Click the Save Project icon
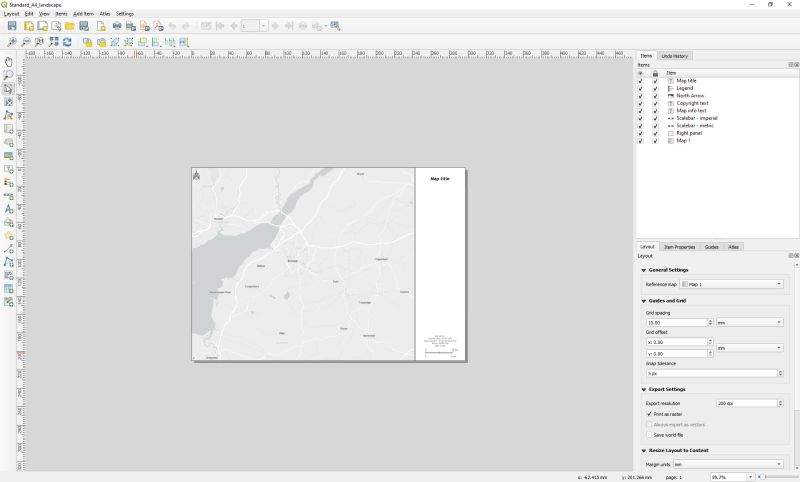This screenshot has height=482, width=800. tap(12, 26)
